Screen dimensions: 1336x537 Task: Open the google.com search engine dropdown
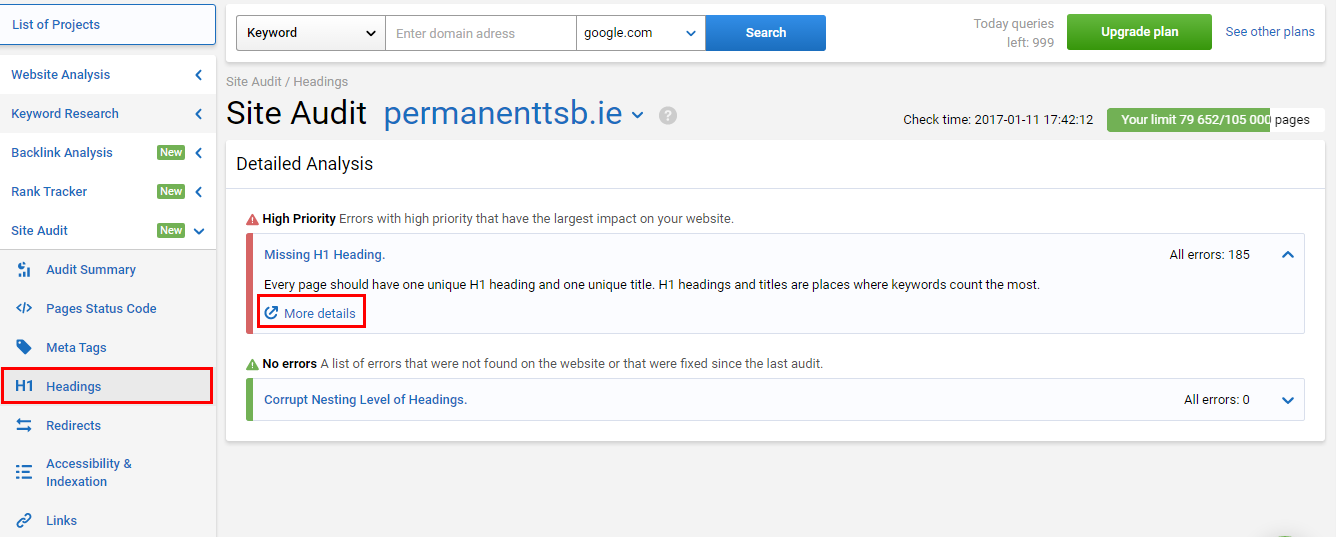[x=641, y=33]
